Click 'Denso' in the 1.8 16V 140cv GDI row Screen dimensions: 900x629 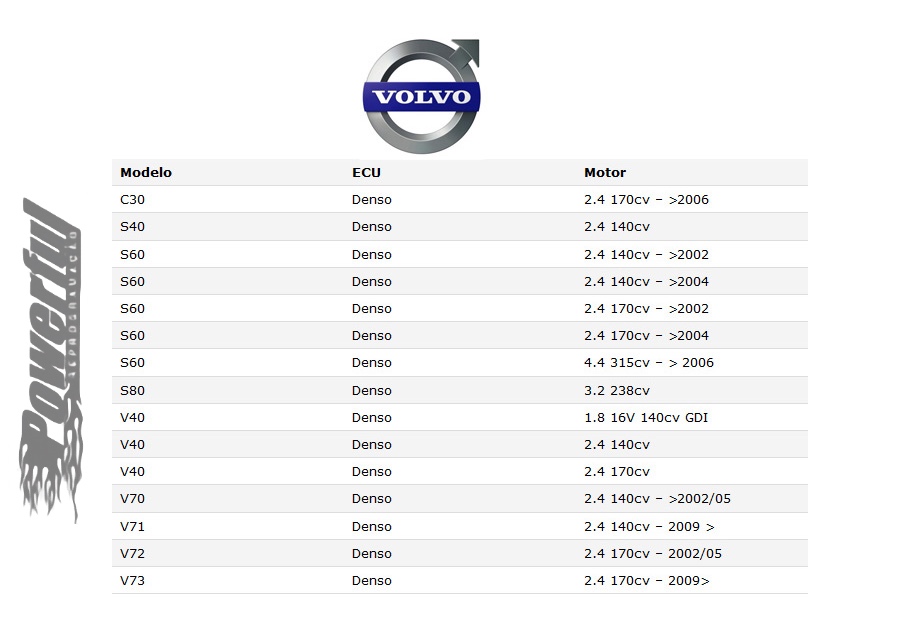coord(372,418)
